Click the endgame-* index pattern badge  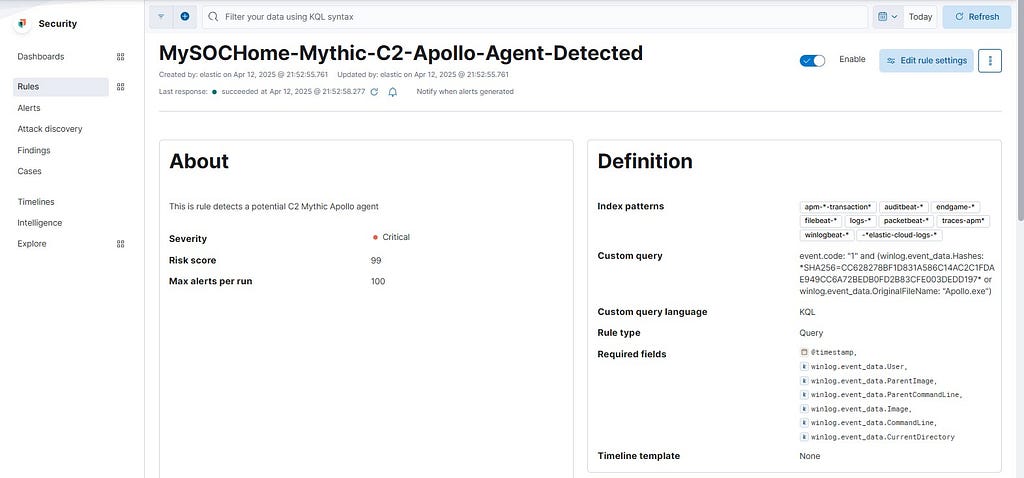[955, 206]
